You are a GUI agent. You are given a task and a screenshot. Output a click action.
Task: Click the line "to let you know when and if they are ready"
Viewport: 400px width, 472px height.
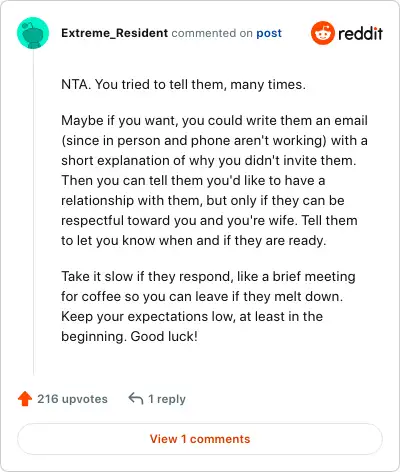click(x=194, y=241)
